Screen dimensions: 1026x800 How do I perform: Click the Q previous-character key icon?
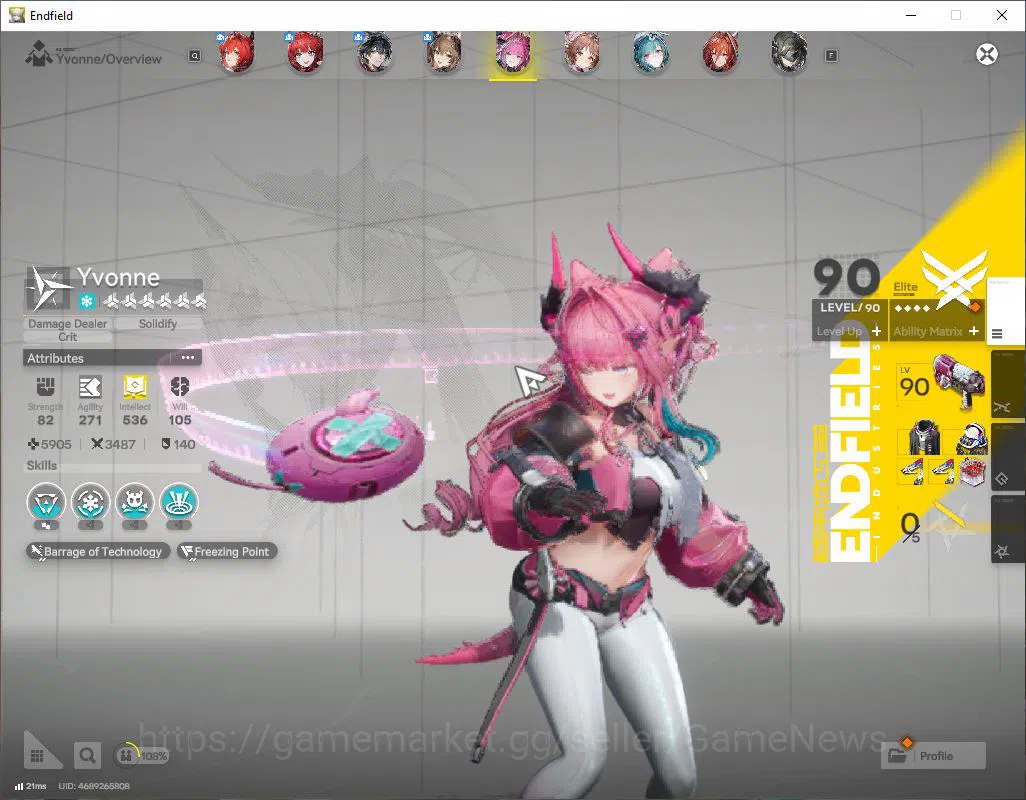(194, 56)
